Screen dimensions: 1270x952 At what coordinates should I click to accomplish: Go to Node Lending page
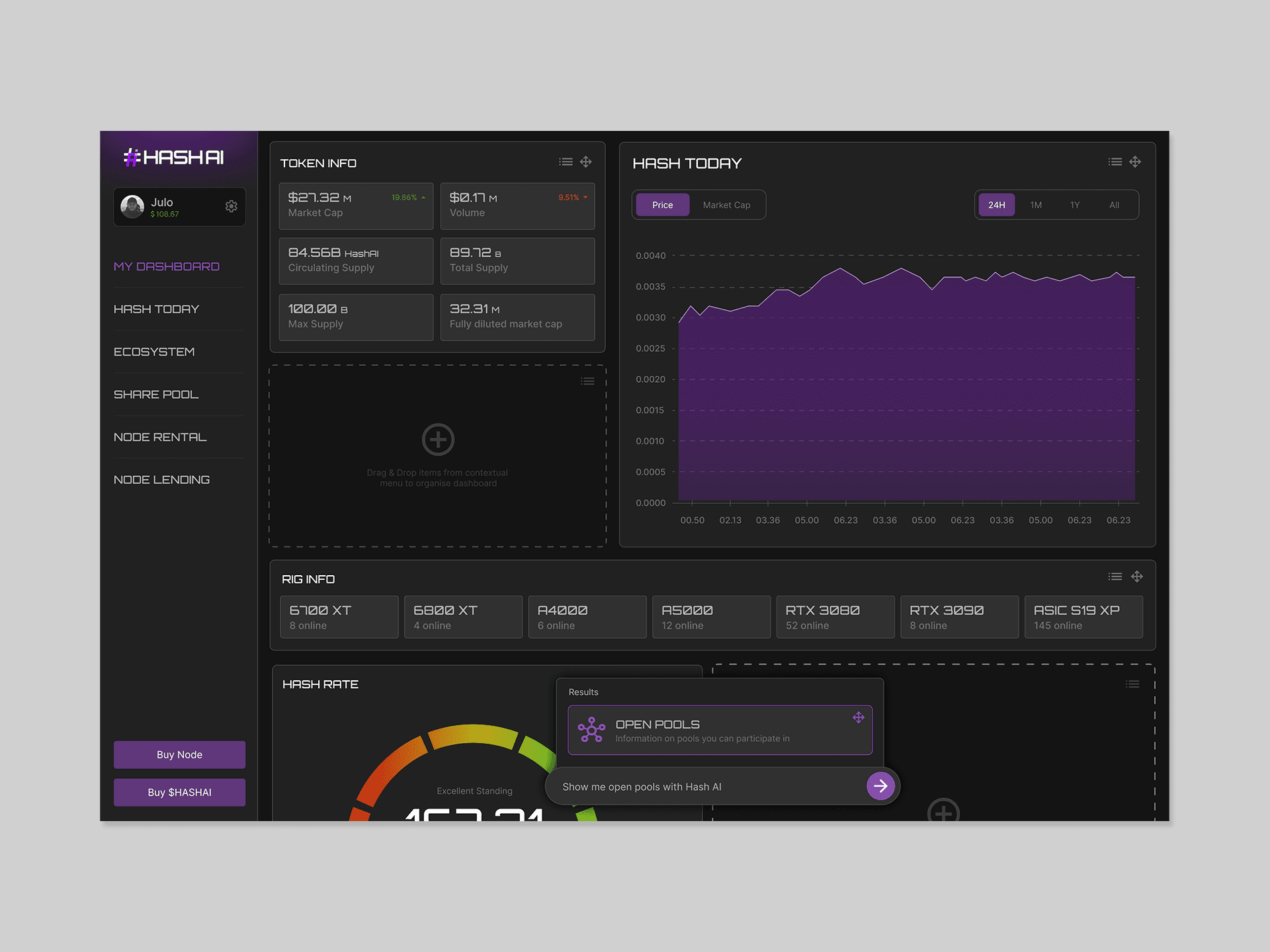[x=162, y=480]
